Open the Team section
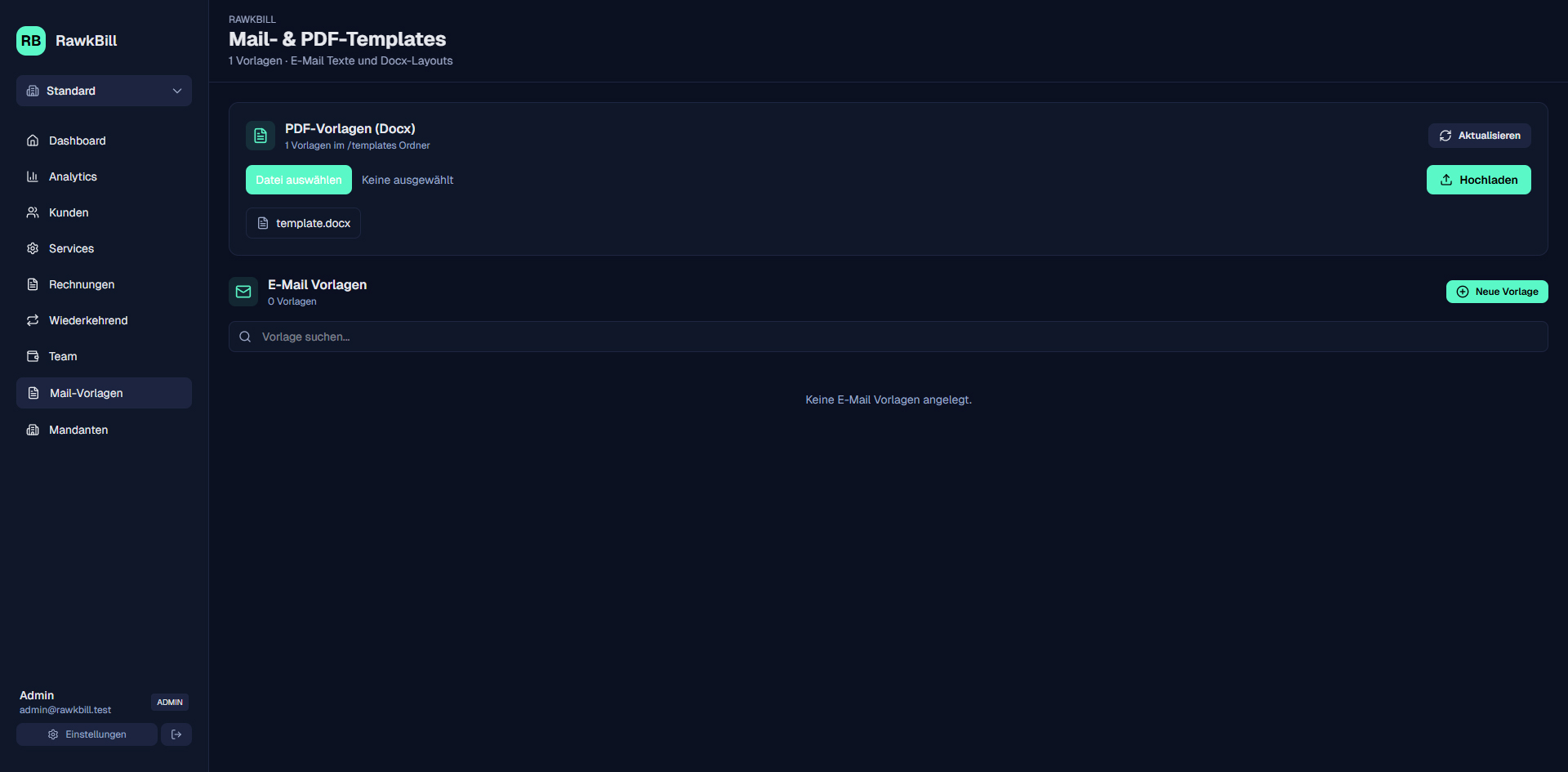Image resolution: width=1568 pixels, height=772 pixels. tap(63, 356)
